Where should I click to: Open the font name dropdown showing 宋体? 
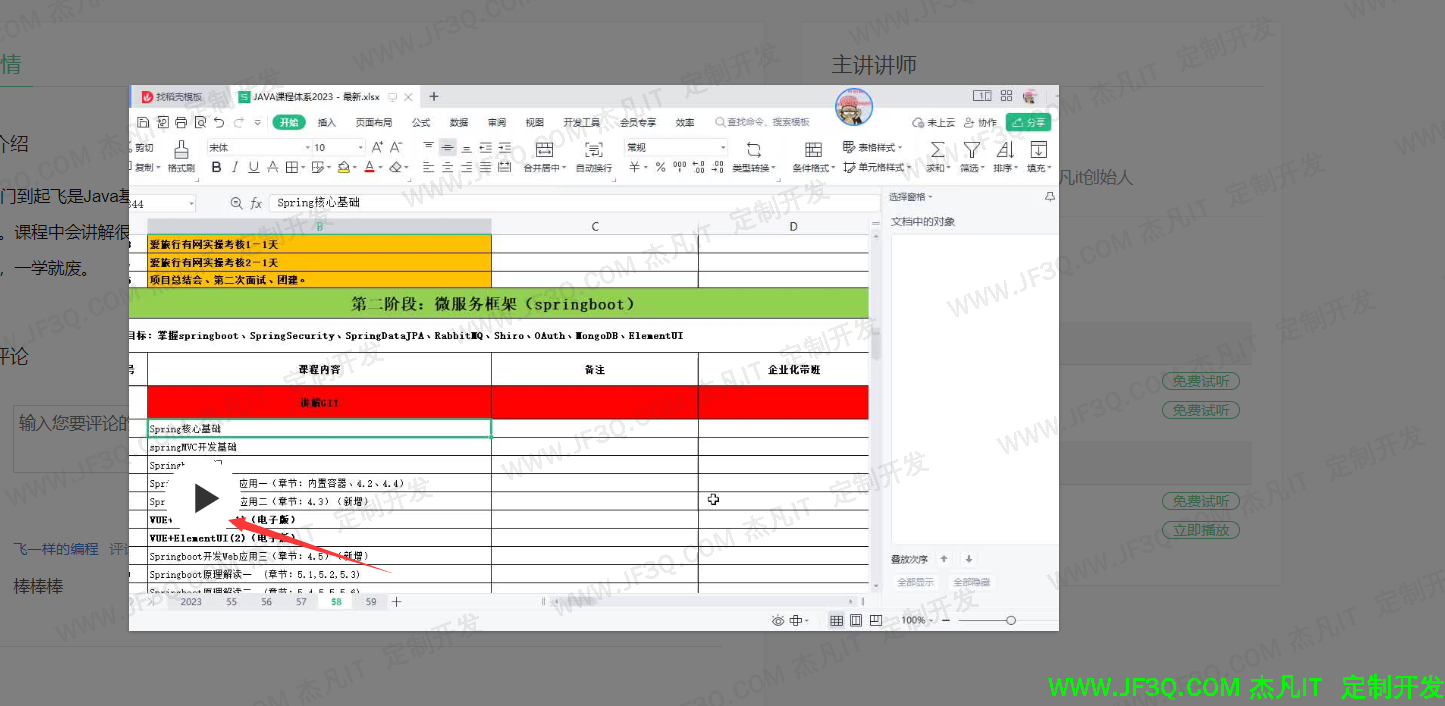pyautogui.click(x=255, y=147)
